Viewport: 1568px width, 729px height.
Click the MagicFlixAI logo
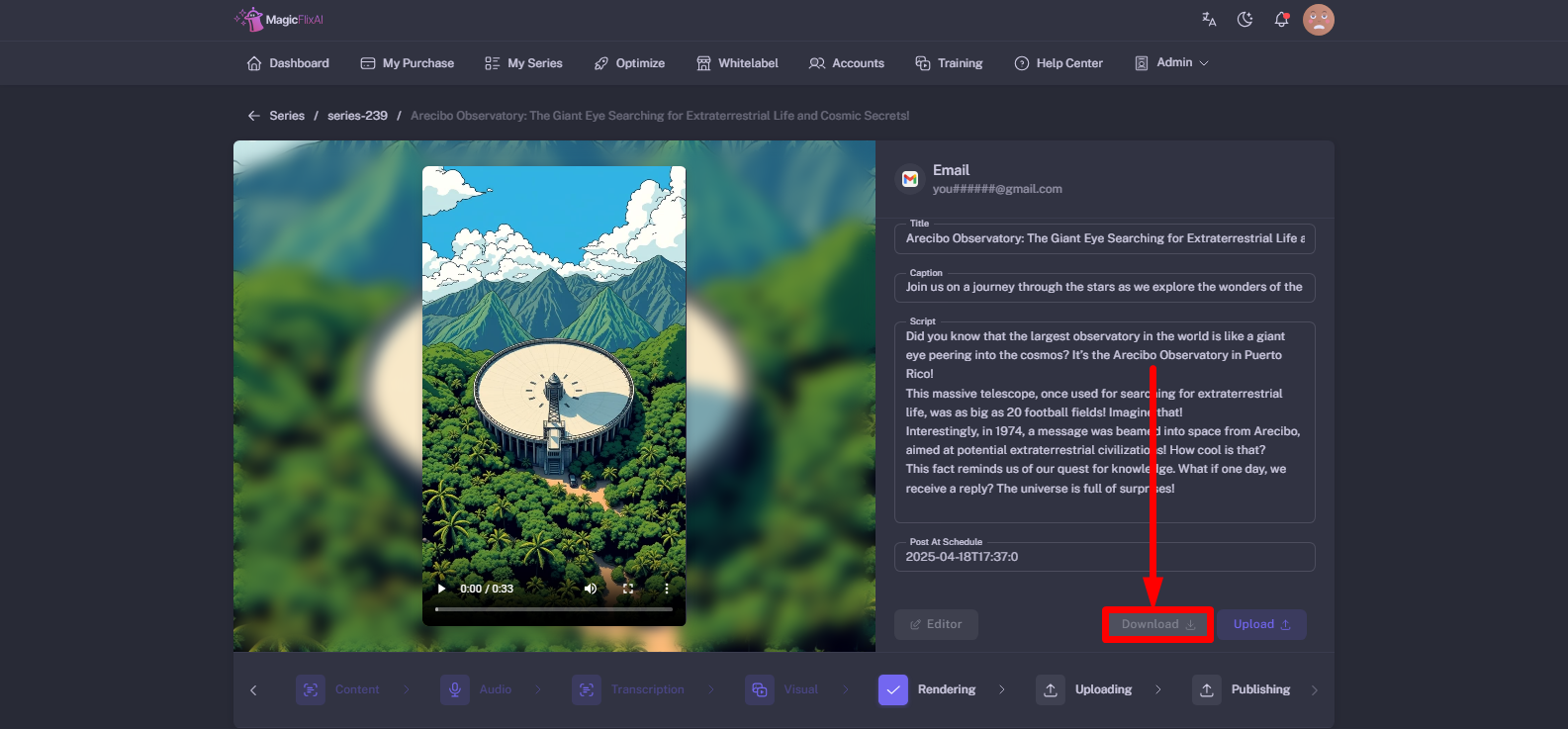tap(279, 19)
